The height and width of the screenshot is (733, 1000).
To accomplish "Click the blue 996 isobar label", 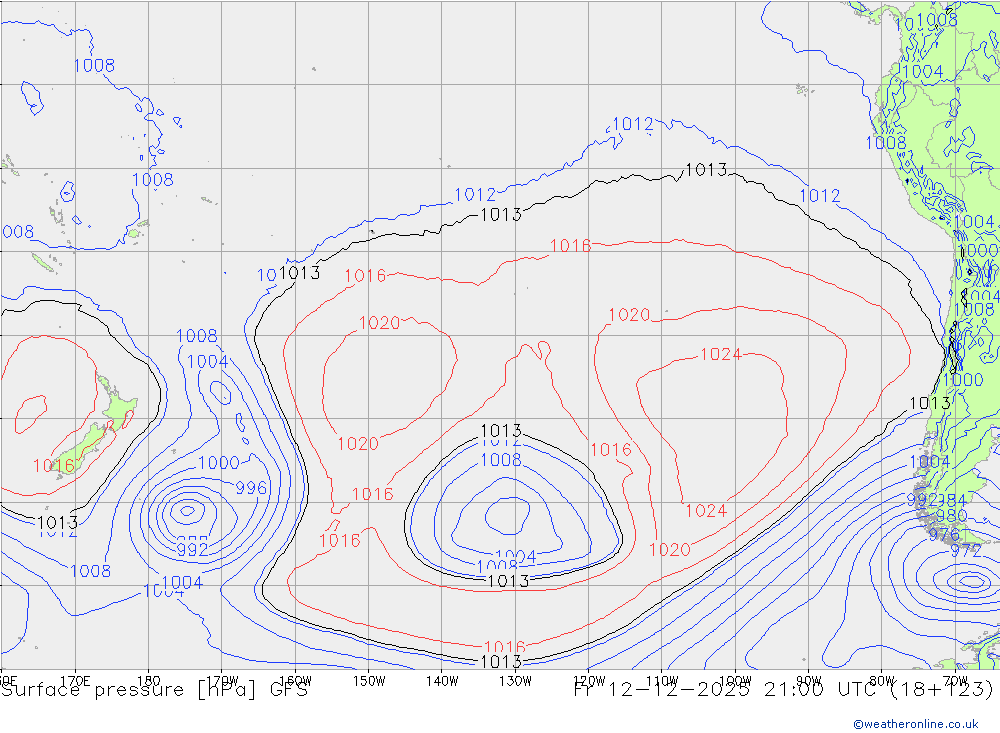I will pos(251,488).
